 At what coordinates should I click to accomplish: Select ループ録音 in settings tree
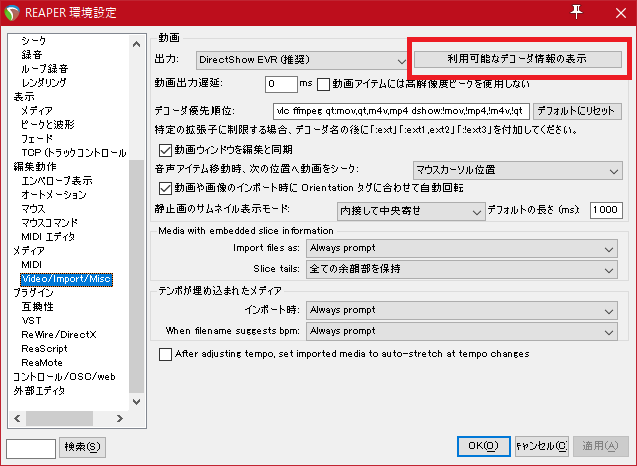[45, 69]
